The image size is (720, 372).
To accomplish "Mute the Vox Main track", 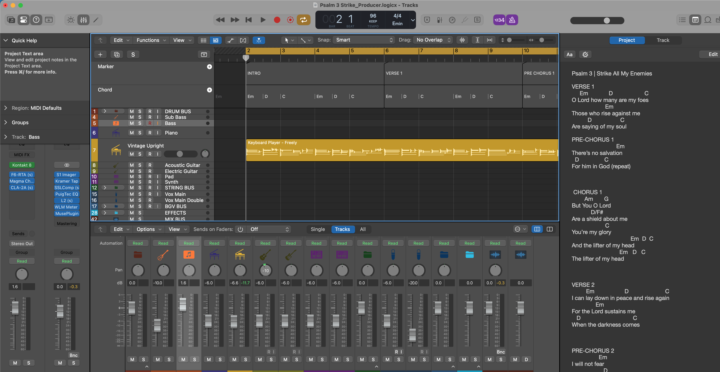I will pos(132,194).
